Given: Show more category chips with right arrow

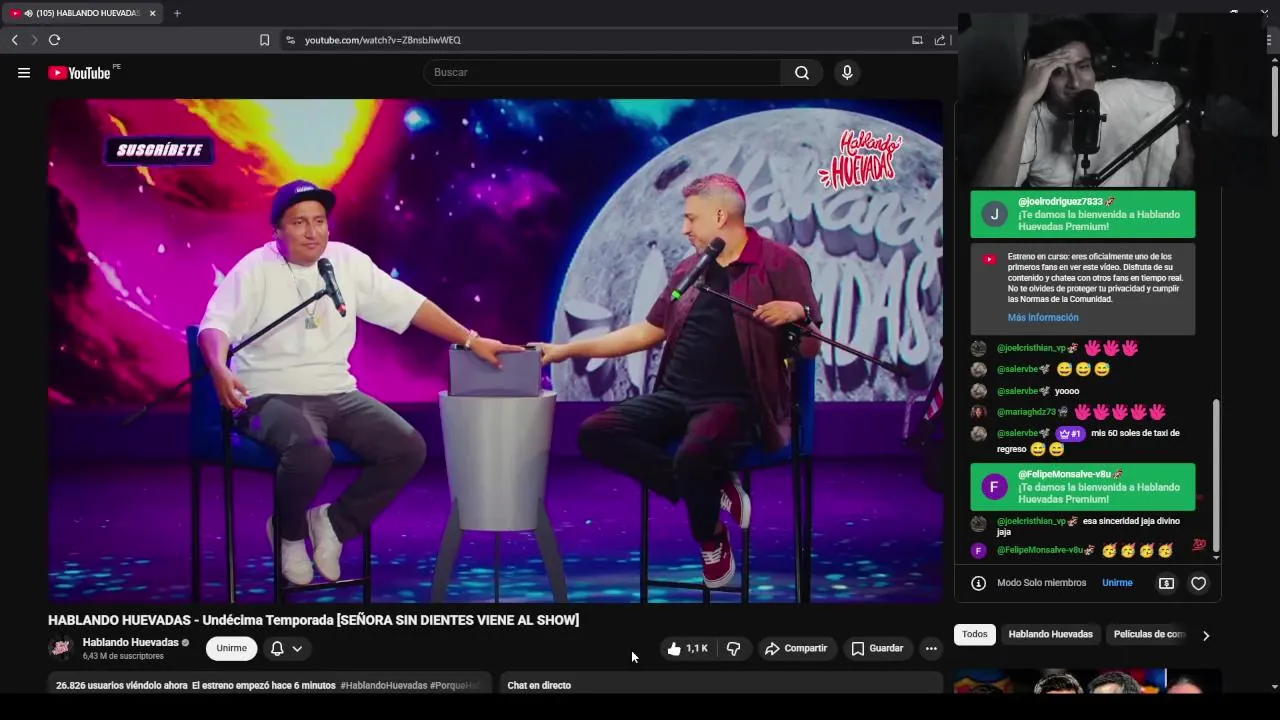Looking at the screenshot, I should [1205, 635].
